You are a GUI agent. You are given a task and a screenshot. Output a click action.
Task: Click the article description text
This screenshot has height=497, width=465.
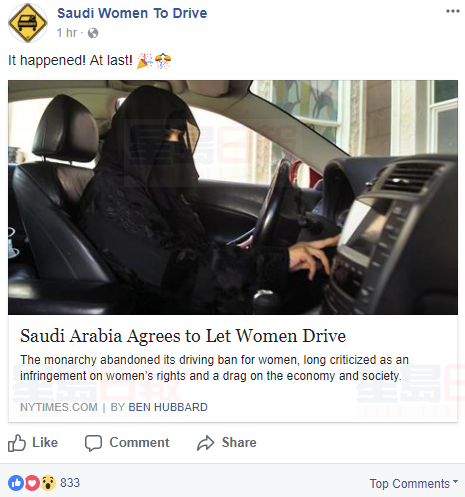[214, 368]
